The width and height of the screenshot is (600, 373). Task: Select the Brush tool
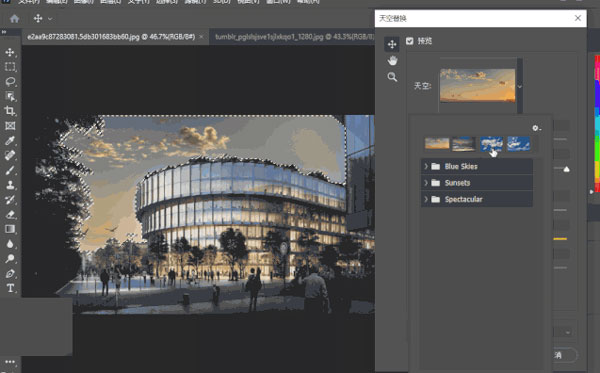[10, 170]
